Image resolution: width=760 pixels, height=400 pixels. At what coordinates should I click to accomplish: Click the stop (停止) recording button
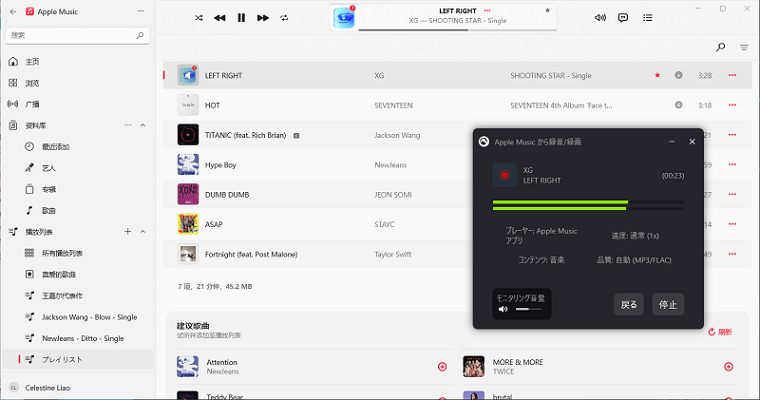pos(668,304)
